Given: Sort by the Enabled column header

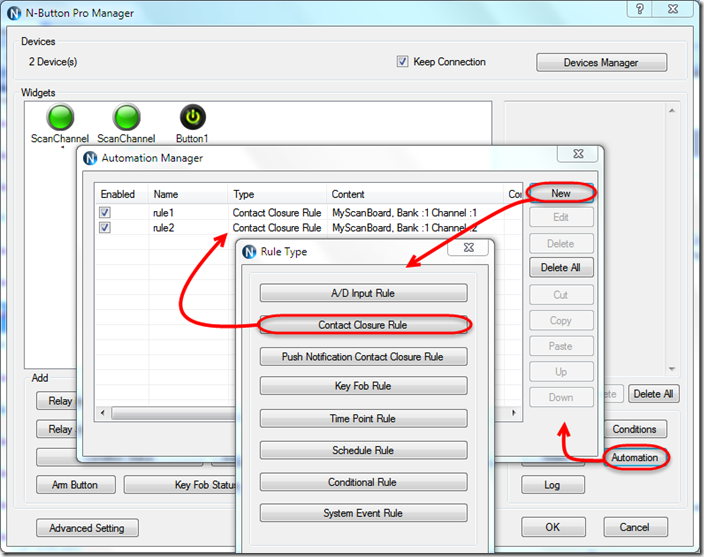Looking at the screenshot, I should tap(121, 194).
